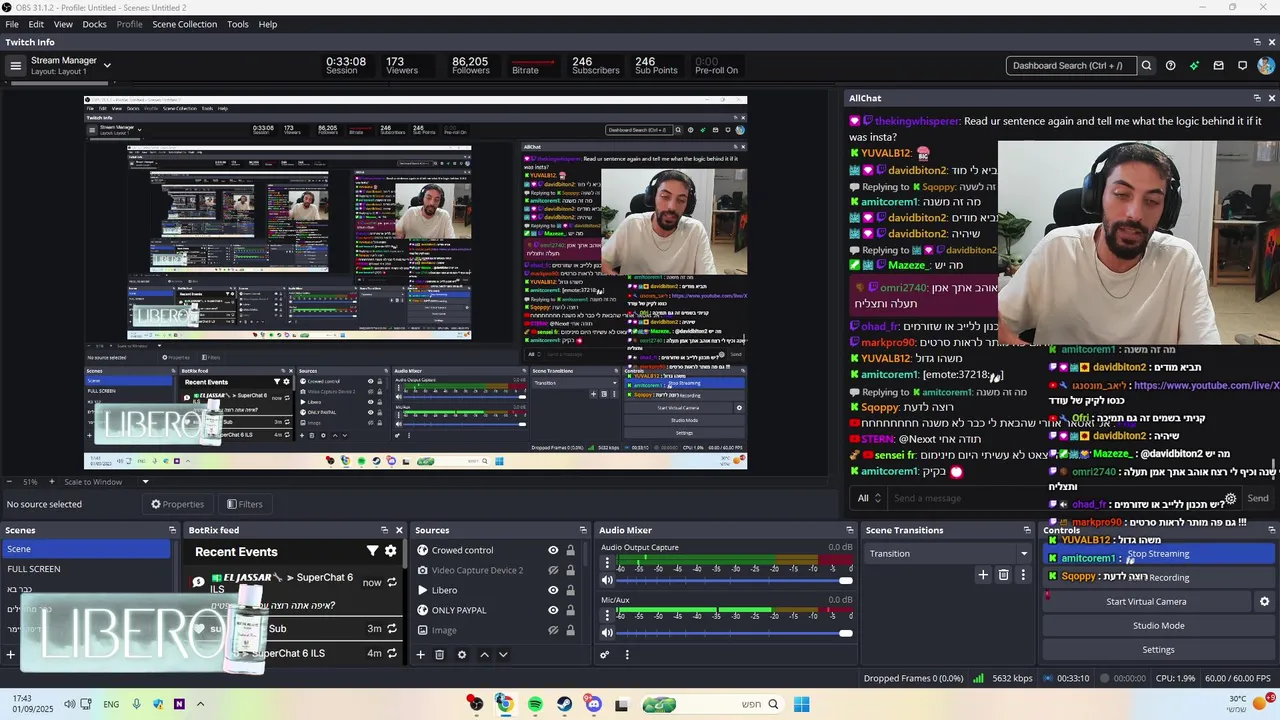Add a scene transition with plus icon
This screenshot has width=1280, height=720.
click(x=983, y=575)
